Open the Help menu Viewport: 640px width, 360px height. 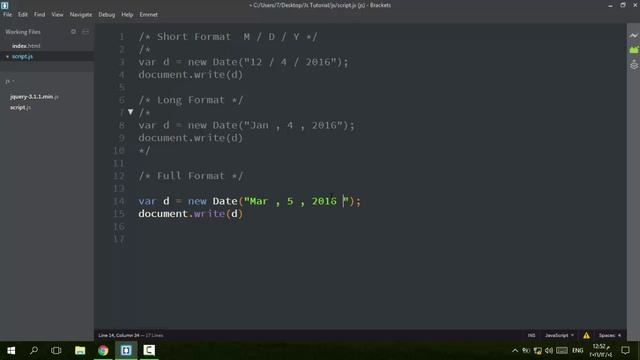click(x=127, y=14)
